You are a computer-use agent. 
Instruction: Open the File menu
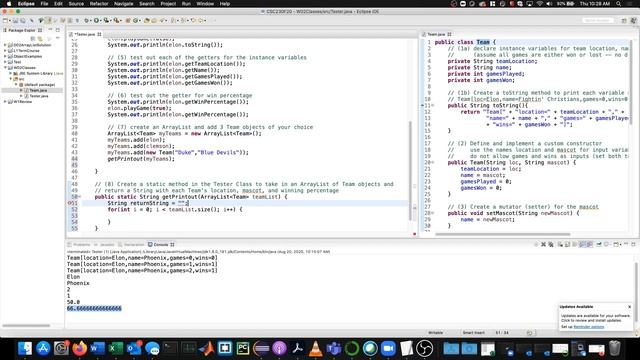click(44, 4)
